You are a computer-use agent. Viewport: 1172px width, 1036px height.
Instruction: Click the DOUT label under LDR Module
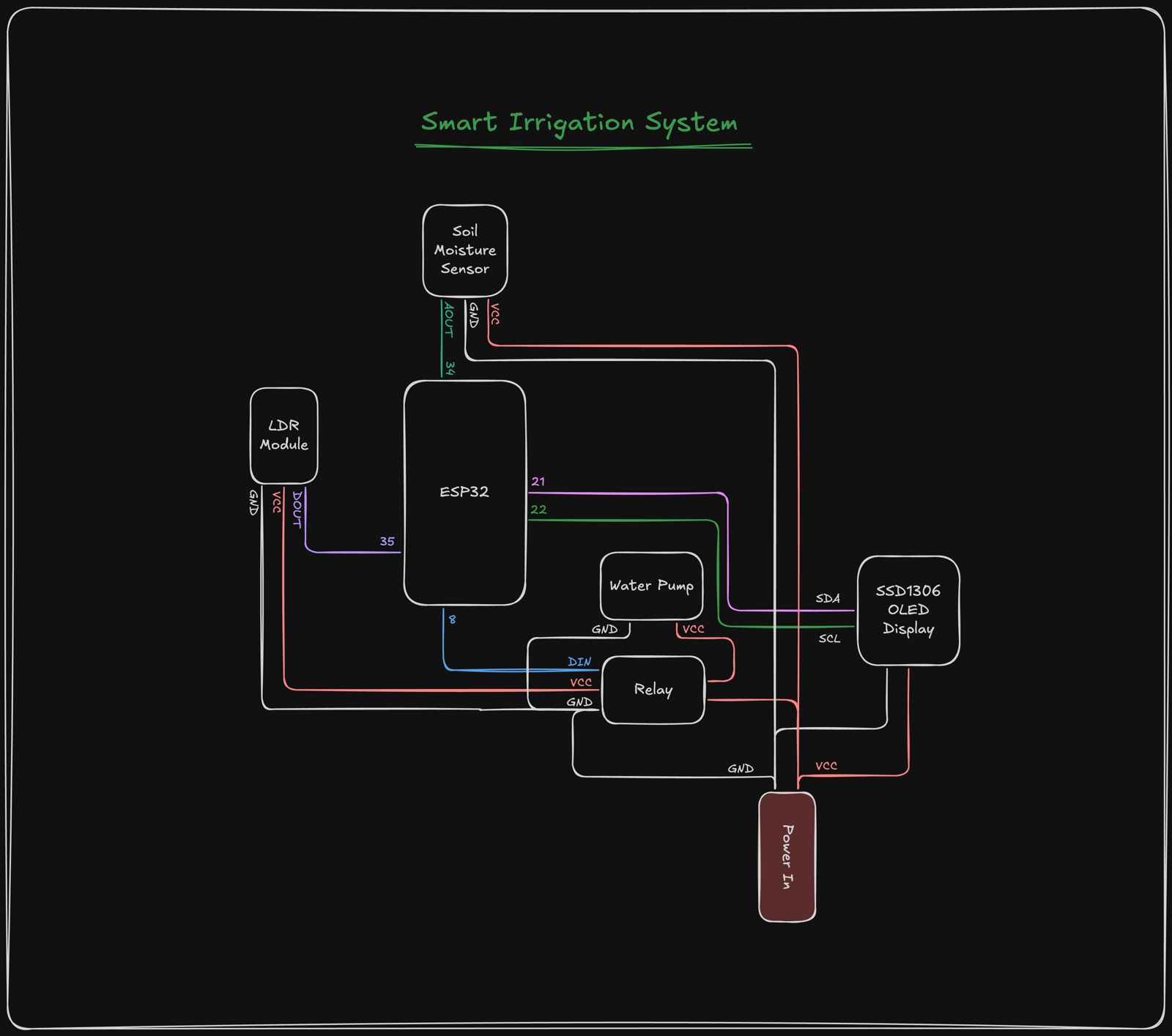(297, 510)
